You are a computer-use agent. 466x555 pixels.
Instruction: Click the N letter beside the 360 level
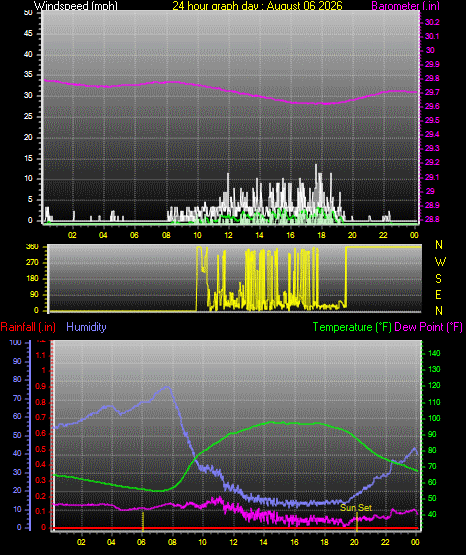pyautogui.click(x=439, y=245)
